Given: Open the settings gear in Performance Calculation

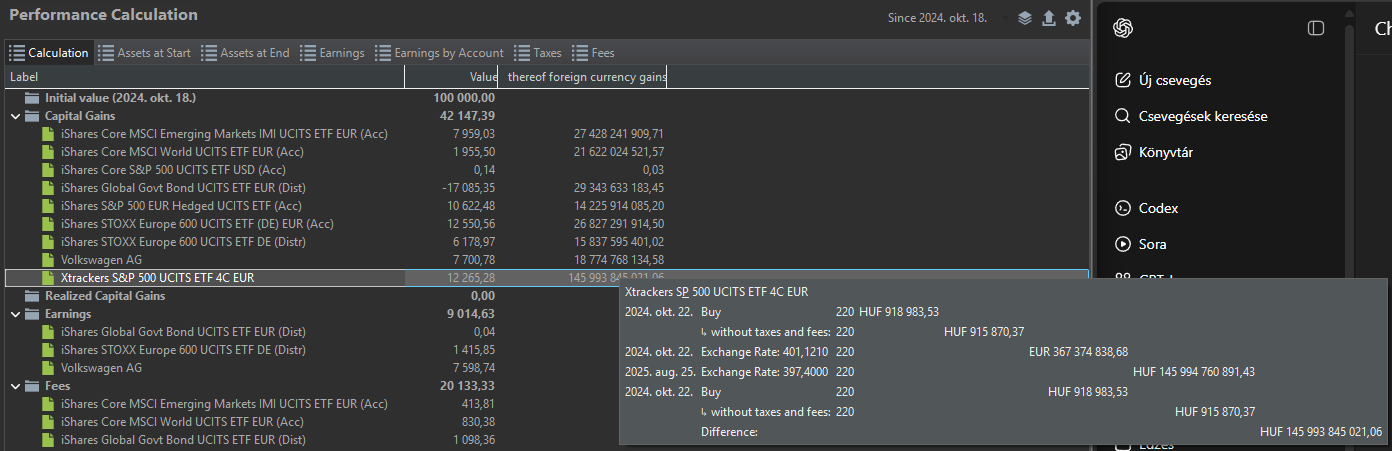Looking at the screenshot, I should [1073, 18].
